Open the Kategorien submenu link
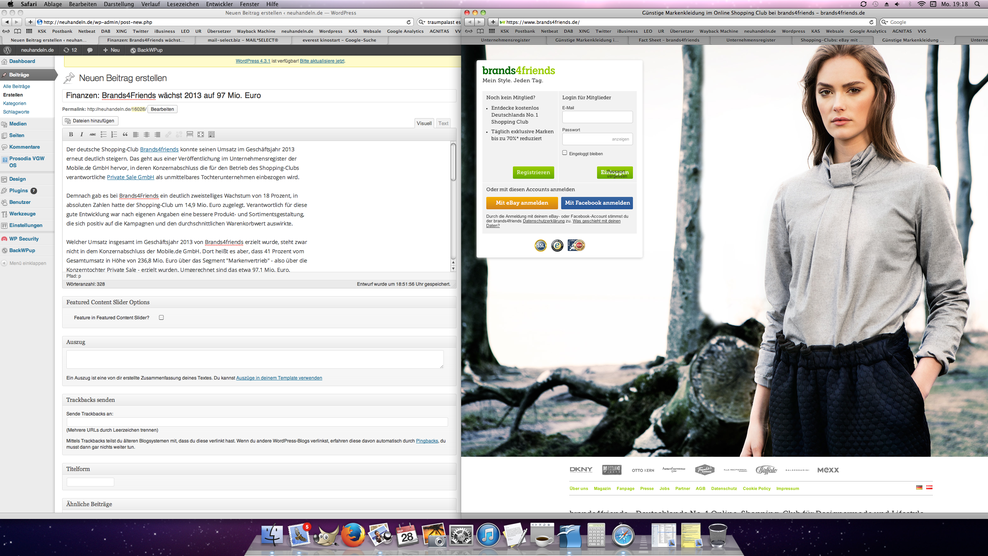Viewport: 988px width, 556px height. (14, 103)
